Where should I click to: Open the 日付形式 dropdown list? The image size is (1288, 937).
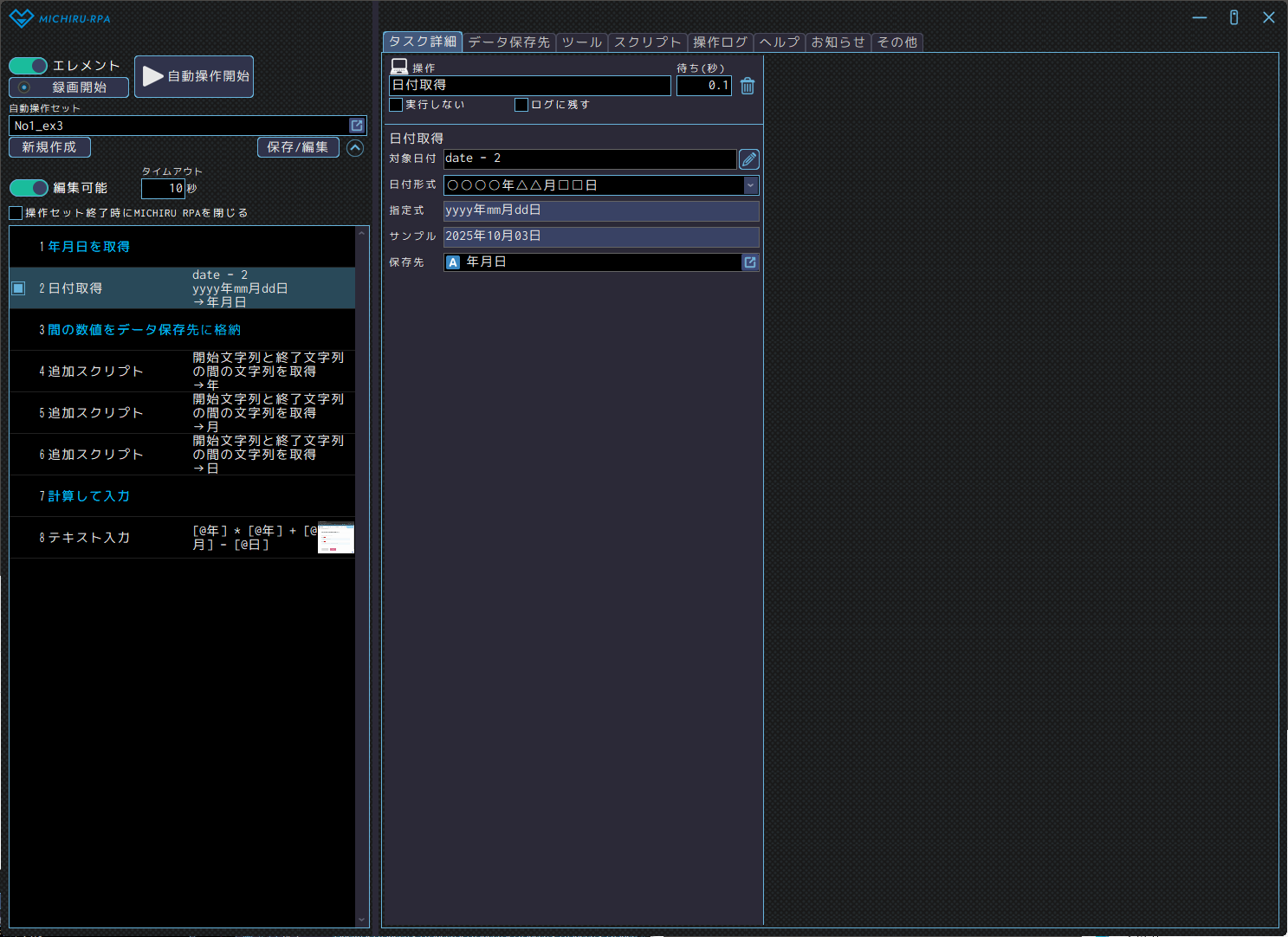(750, 185)
